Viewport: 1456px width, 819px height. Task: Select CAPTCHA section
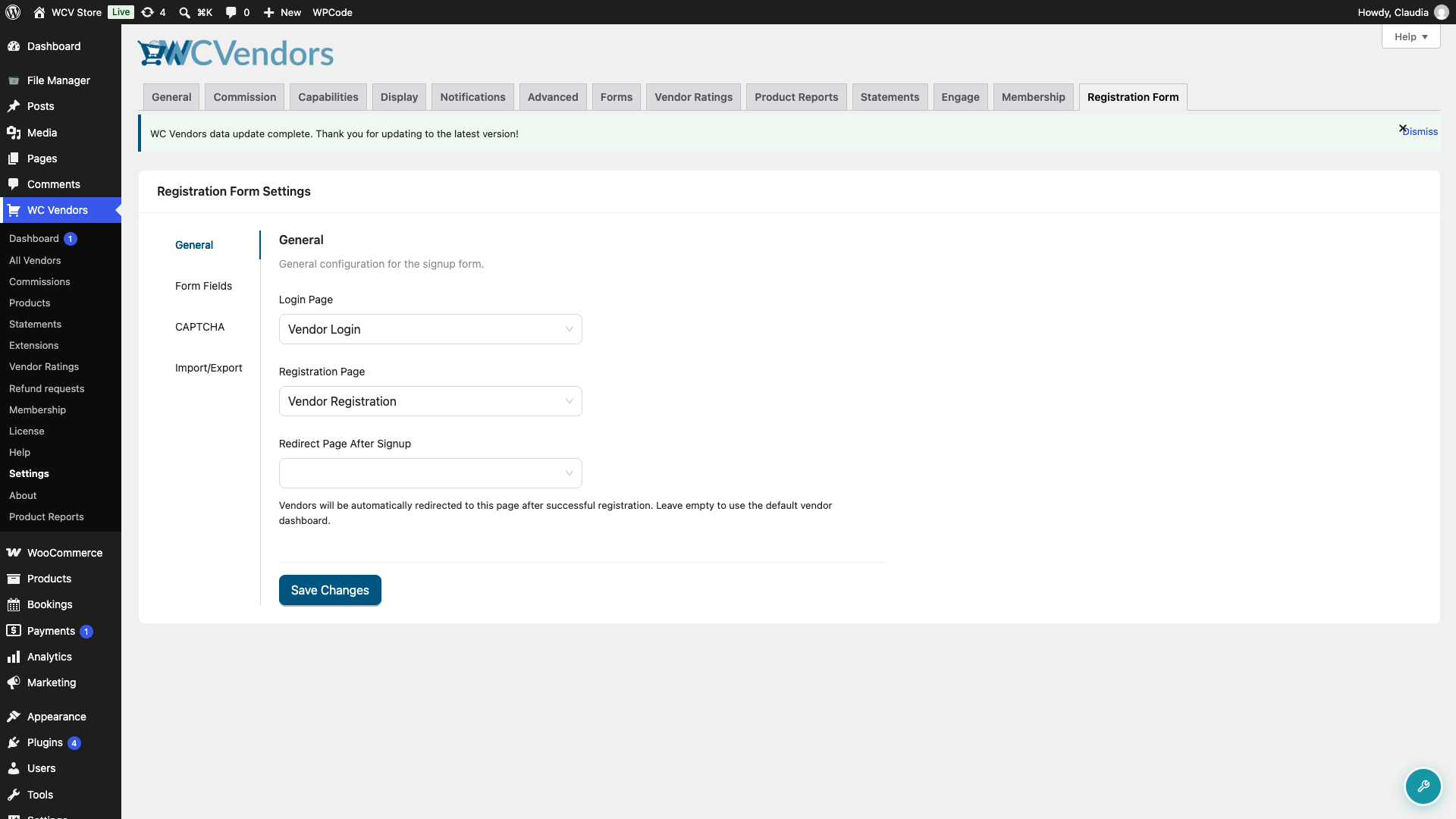tap(199, 327)
